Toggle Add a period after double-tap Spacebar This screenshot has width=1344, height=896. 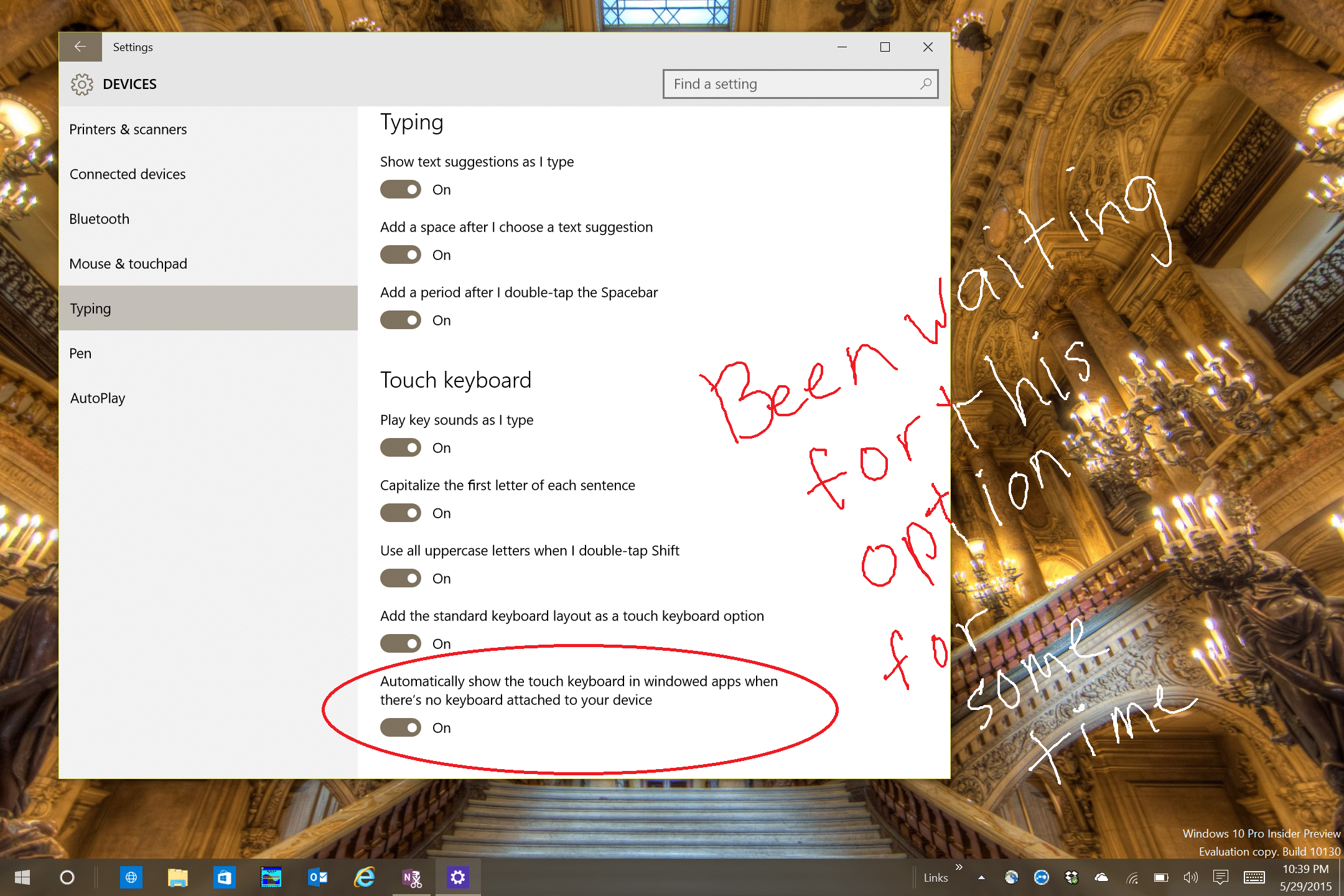(x=401, y=320)
